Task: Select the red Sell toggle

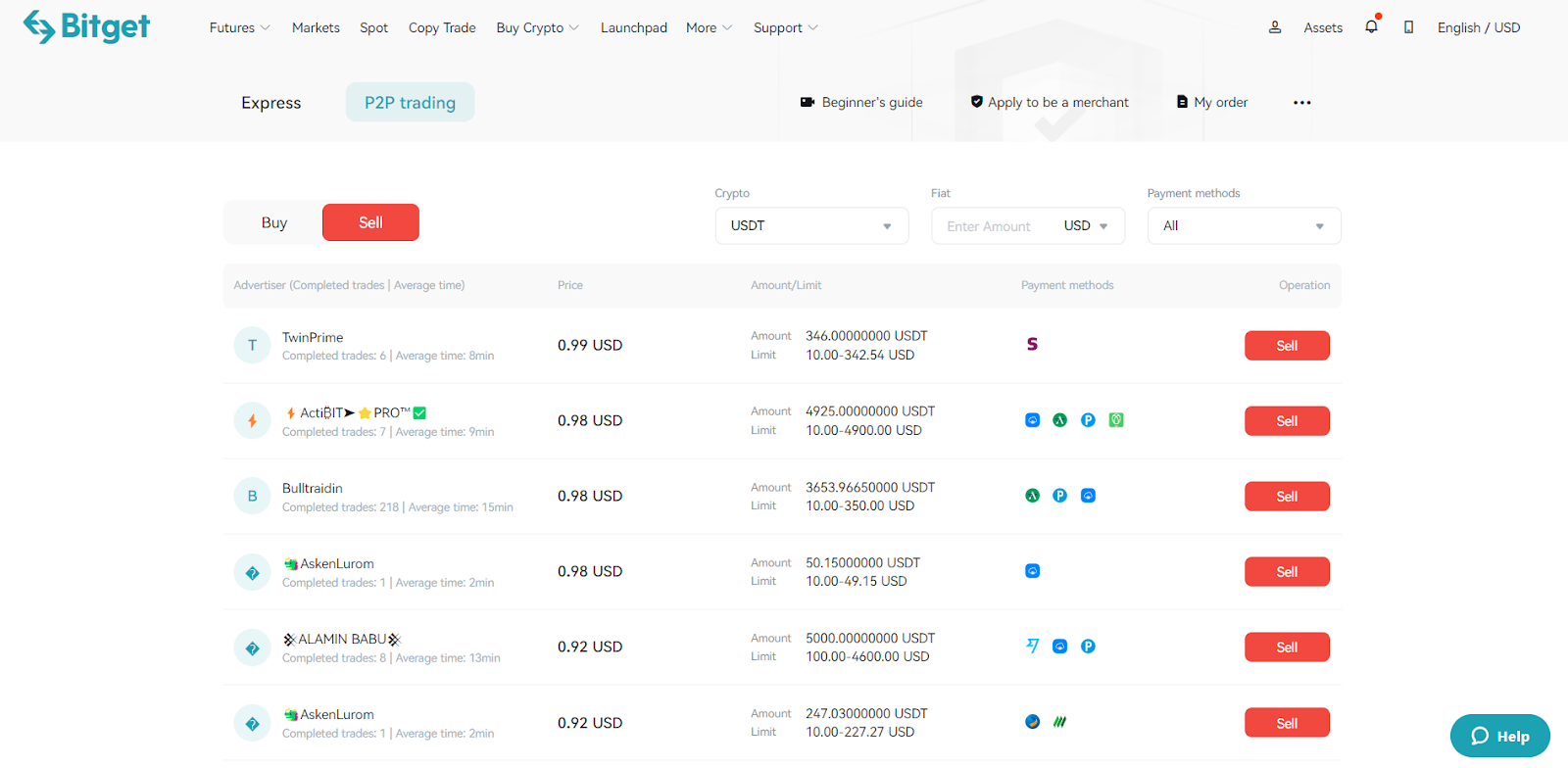Action: click(370, 222)
